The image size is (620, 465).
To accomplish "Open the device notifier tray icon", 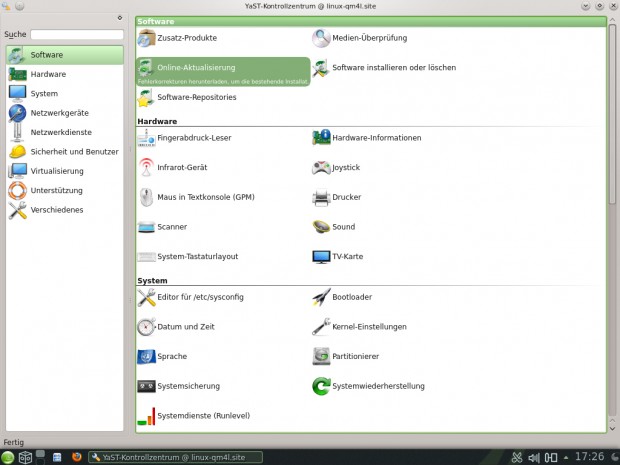I will (551, 458).
